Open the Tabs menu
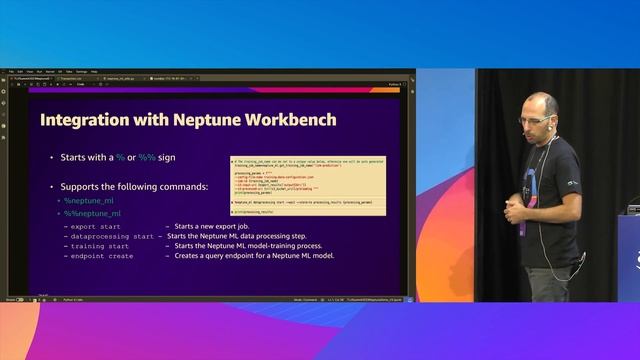Viewport: 640px width, 360px height. tap(69, 72)
